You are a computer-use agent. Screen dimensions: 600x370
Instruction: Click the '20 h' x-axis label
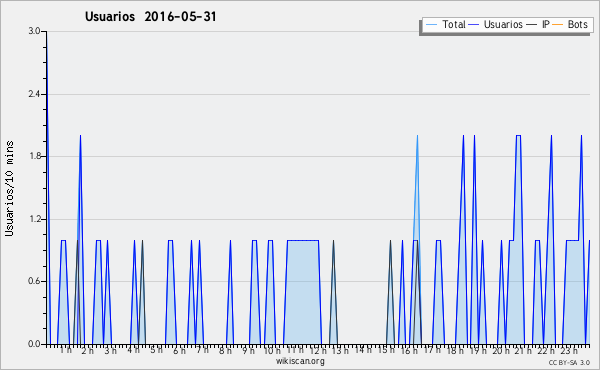click(501, 350)
